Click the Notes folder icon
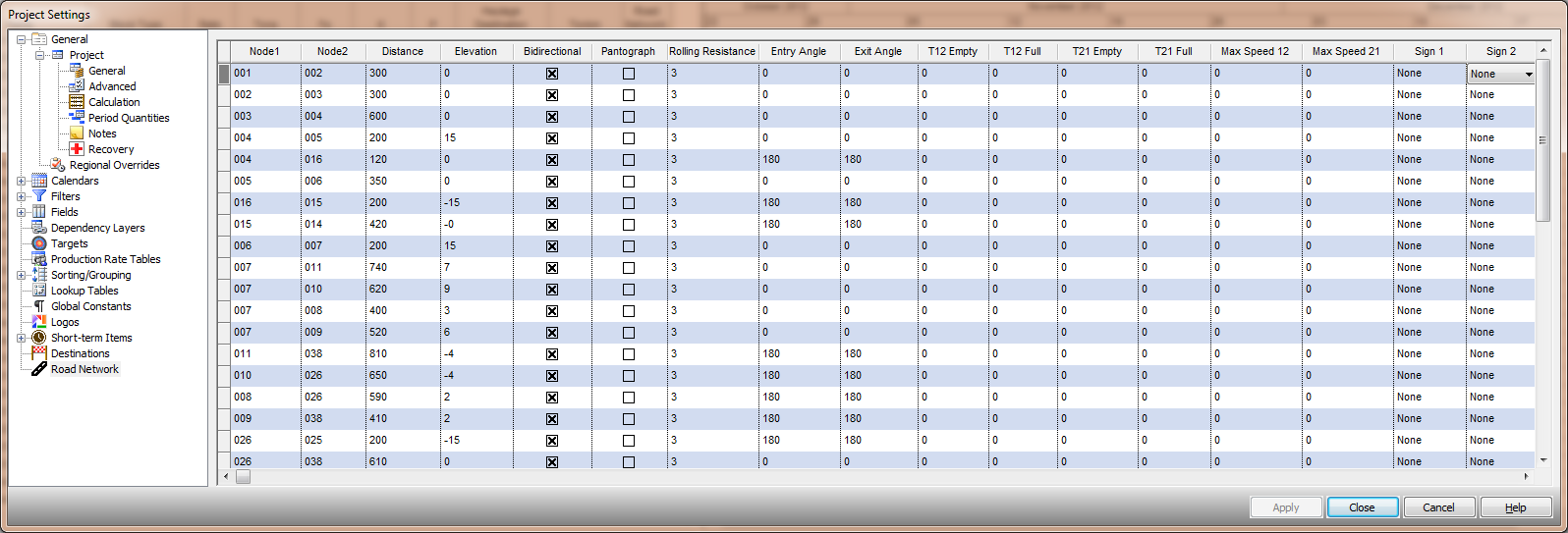The image size is (1568, 533). tap(77, 133)
